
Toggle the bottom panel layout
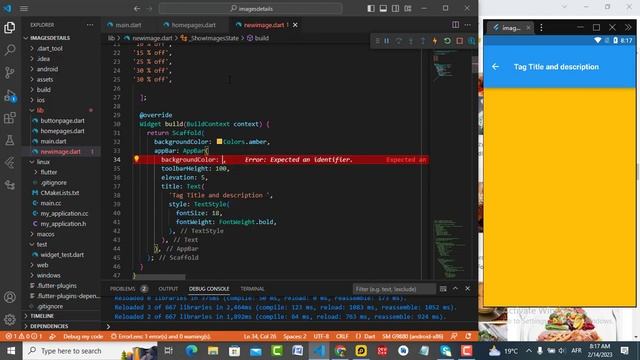tap(383, 9)
